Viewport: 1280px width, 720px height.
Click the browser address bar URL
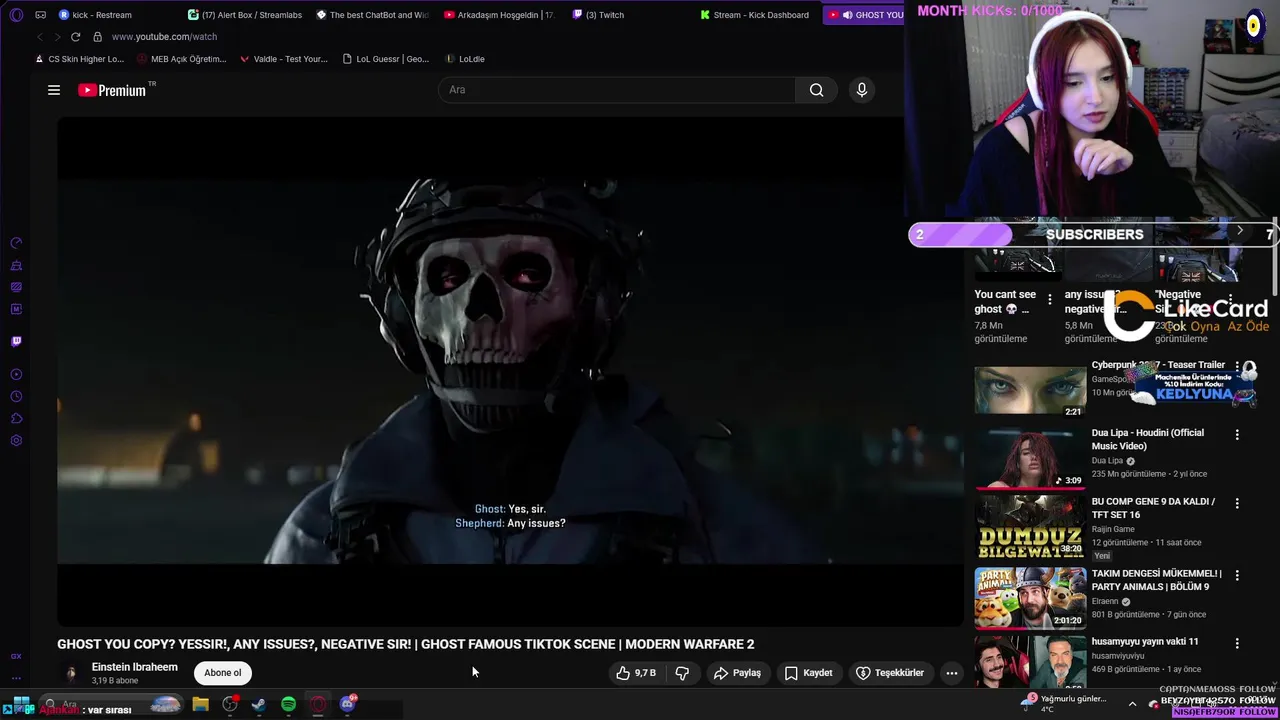tap(164, 37)
